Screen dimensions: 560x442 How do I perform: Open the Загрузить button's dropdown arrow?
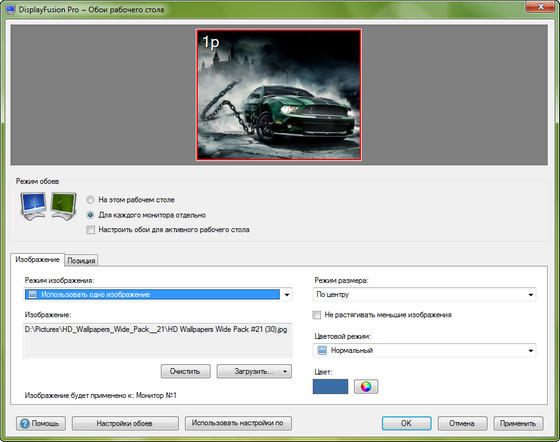(x=285, y=371)
